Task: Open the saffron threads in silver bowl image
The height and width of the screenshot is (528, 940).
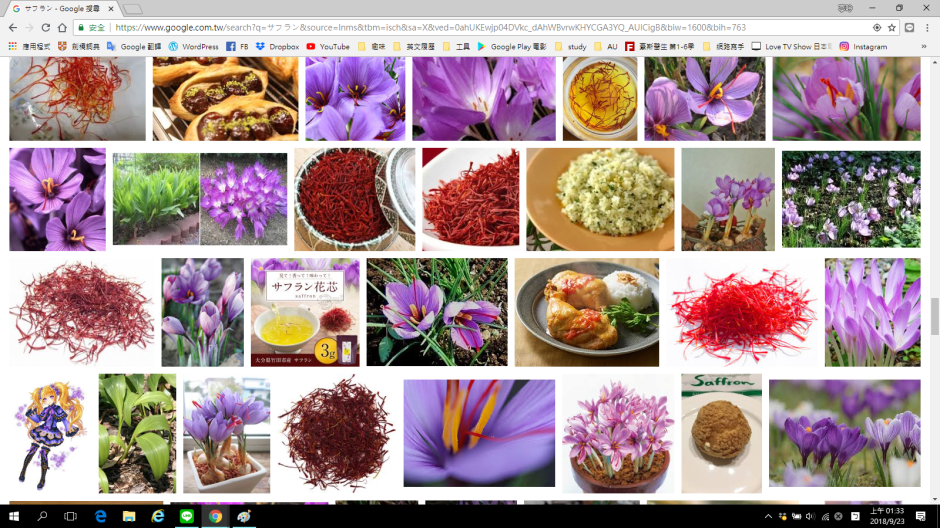Action: (x=354, y=200)
